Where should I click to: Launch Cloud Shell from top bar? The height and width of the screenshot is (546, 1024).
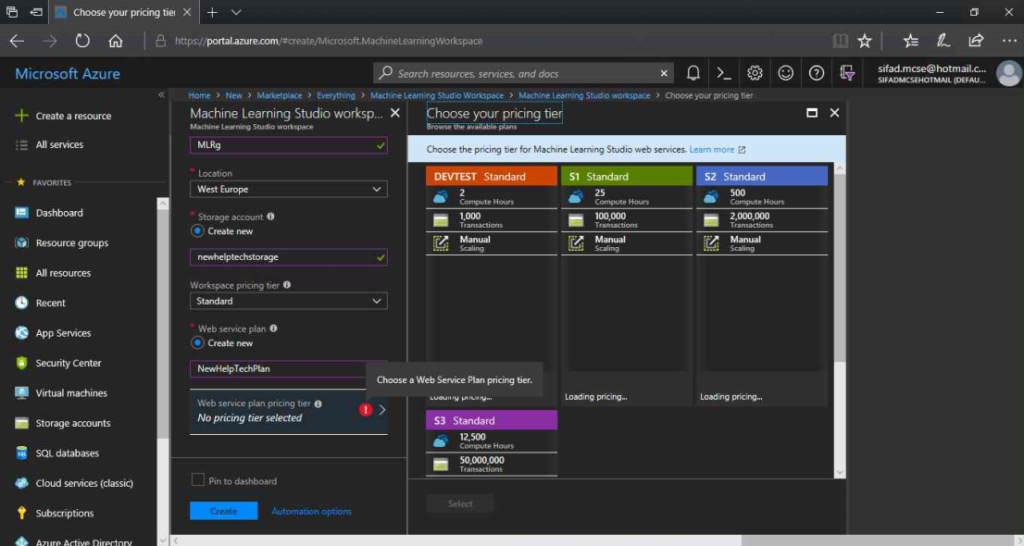click(x=724, y=73)
